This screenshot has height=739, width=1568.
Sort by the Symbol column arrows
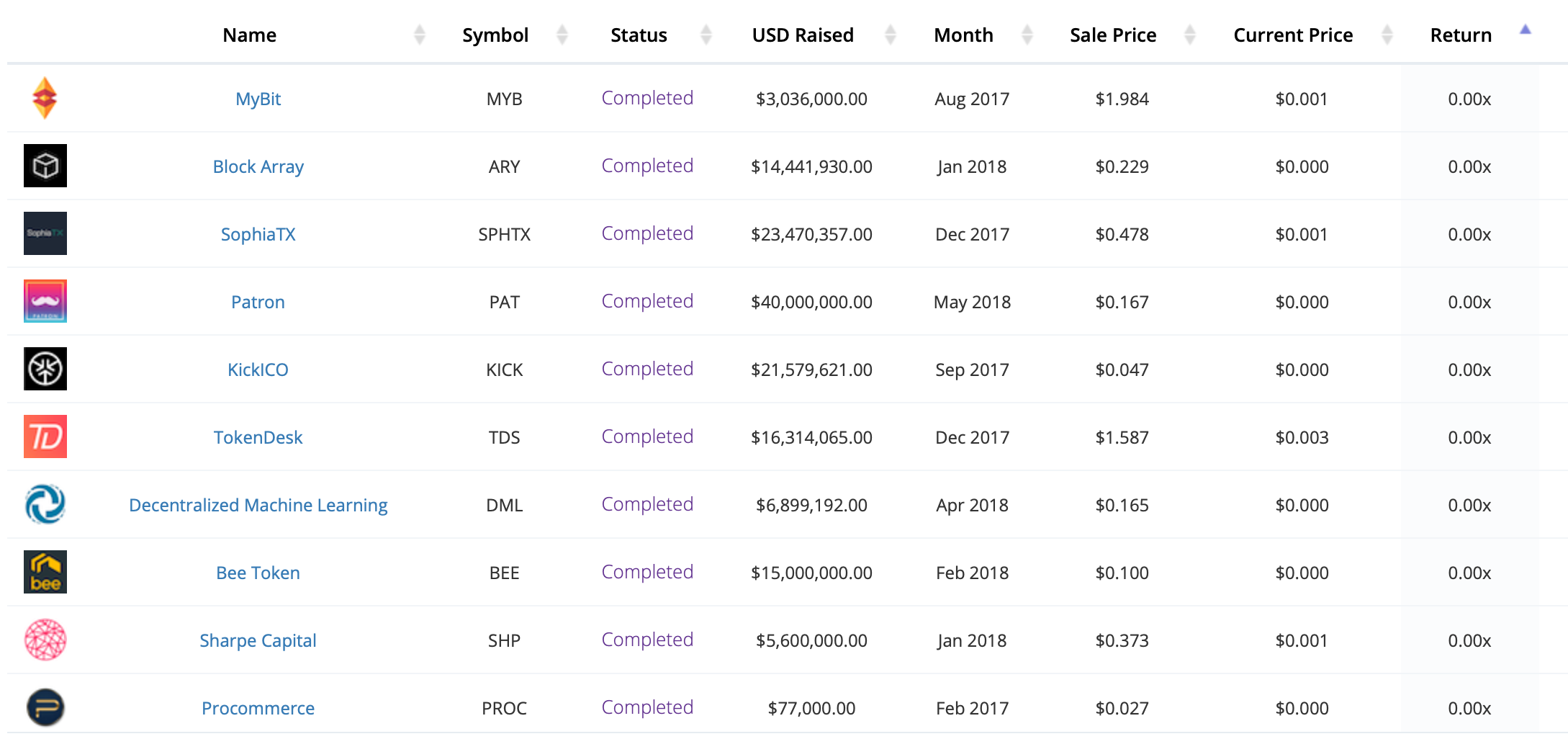562,35
